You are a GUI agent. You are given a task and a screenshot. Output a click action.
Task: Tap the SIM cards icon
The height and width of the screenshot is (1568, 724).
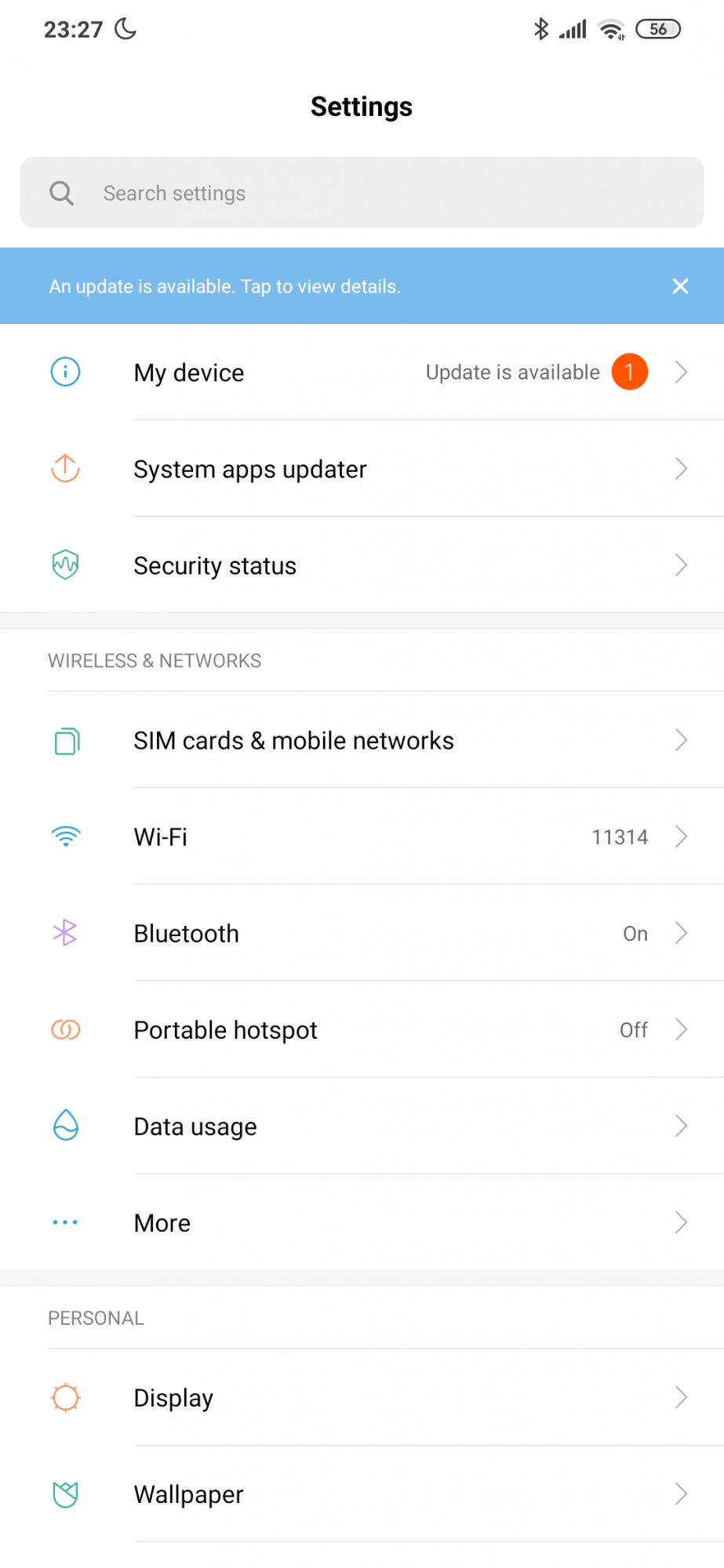coord(67,741)
